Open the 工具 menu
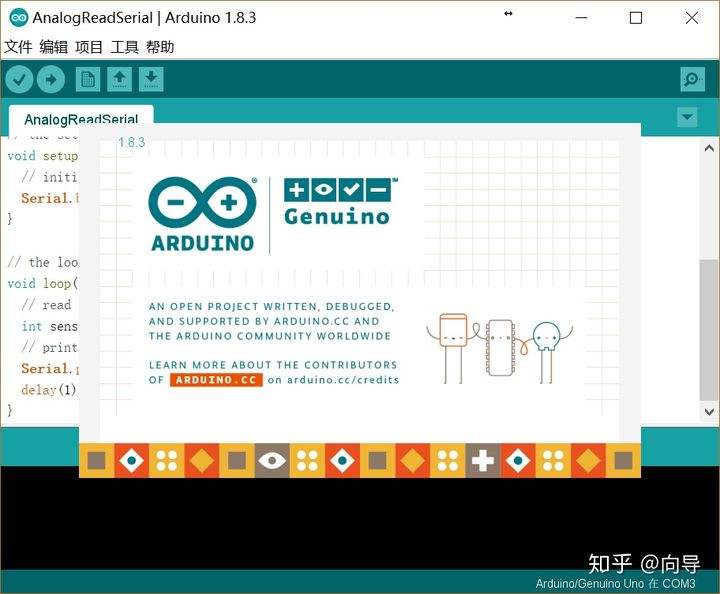This screenshot has height=594, width=720. coord(124,47)
